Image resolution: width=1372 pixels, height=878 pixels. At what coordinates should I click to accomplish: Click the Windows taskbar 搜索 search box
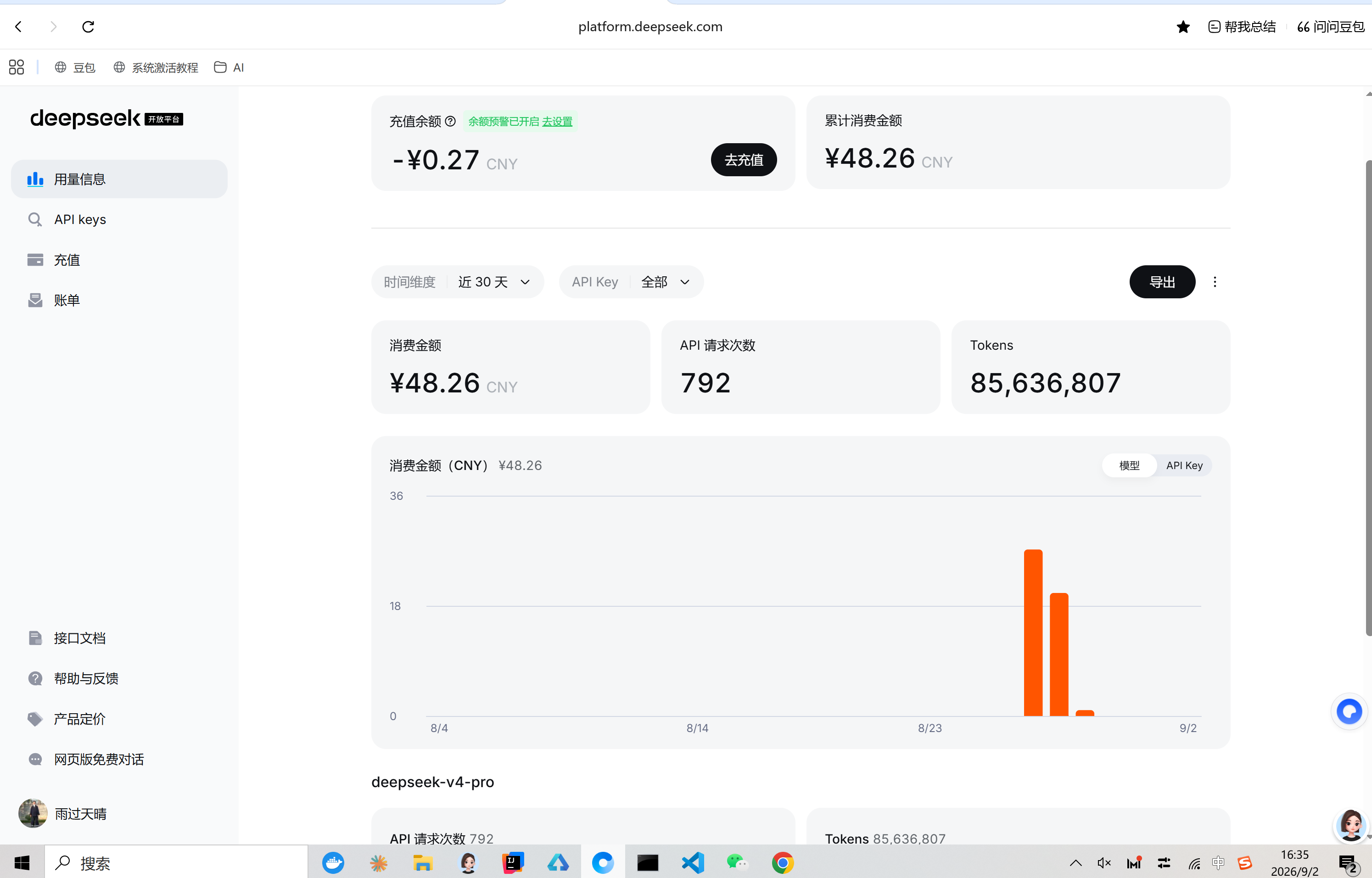coord(176,862)
